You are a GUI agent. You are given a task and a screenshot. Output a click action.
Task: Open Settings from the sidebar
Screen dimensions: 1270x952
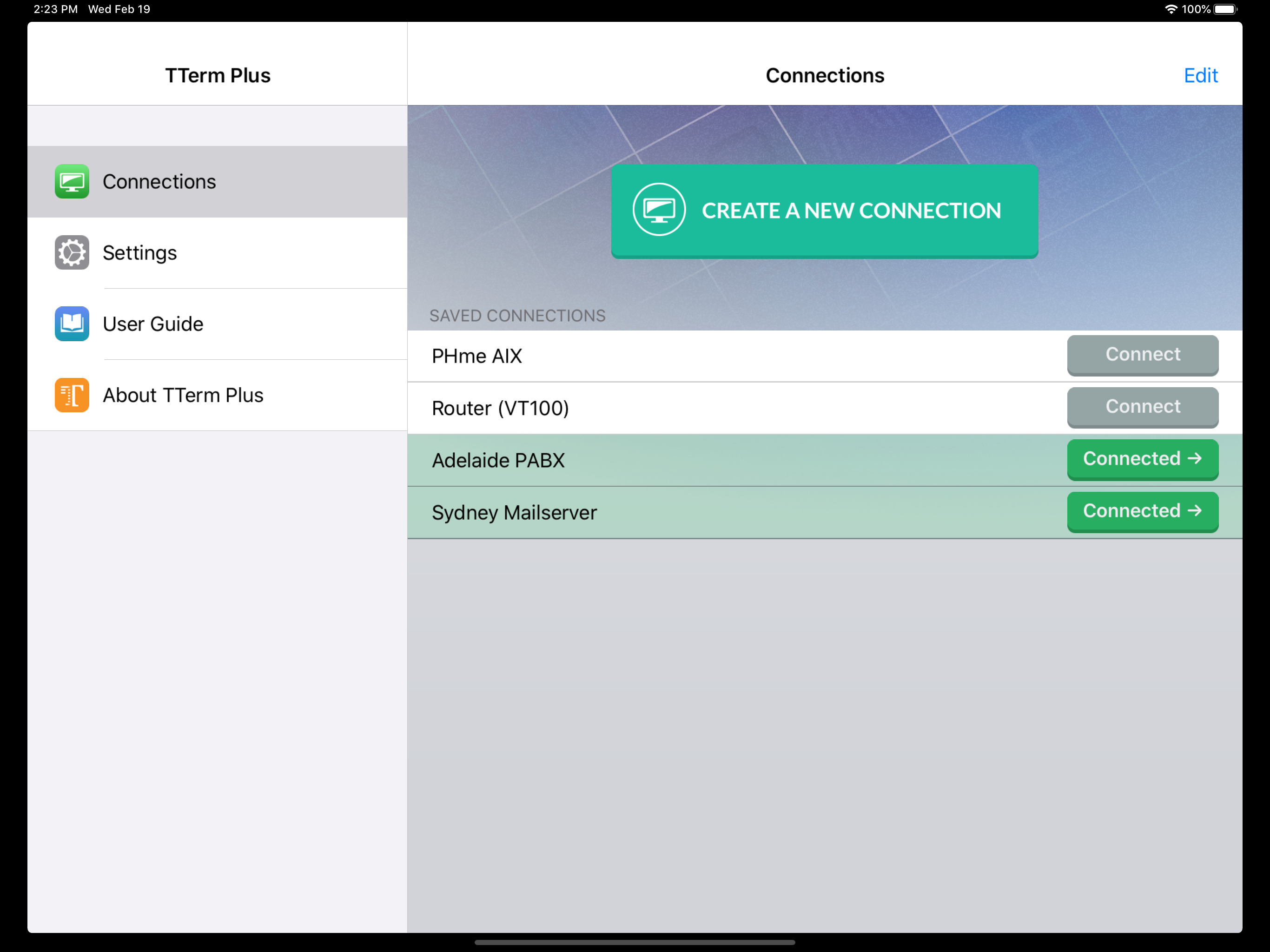coord(217,252)
